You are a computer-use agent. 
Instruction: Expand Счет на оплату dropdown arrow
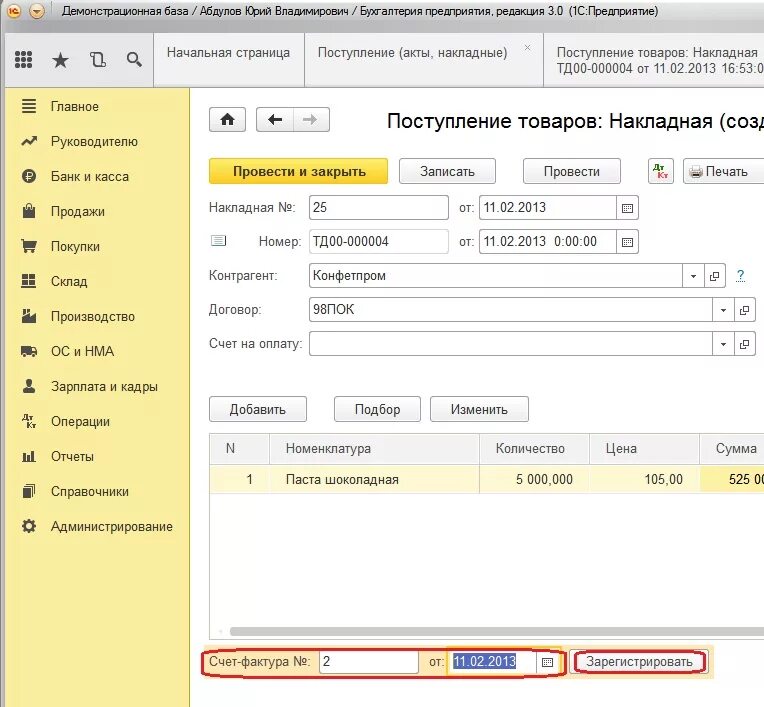click(723, 344)
